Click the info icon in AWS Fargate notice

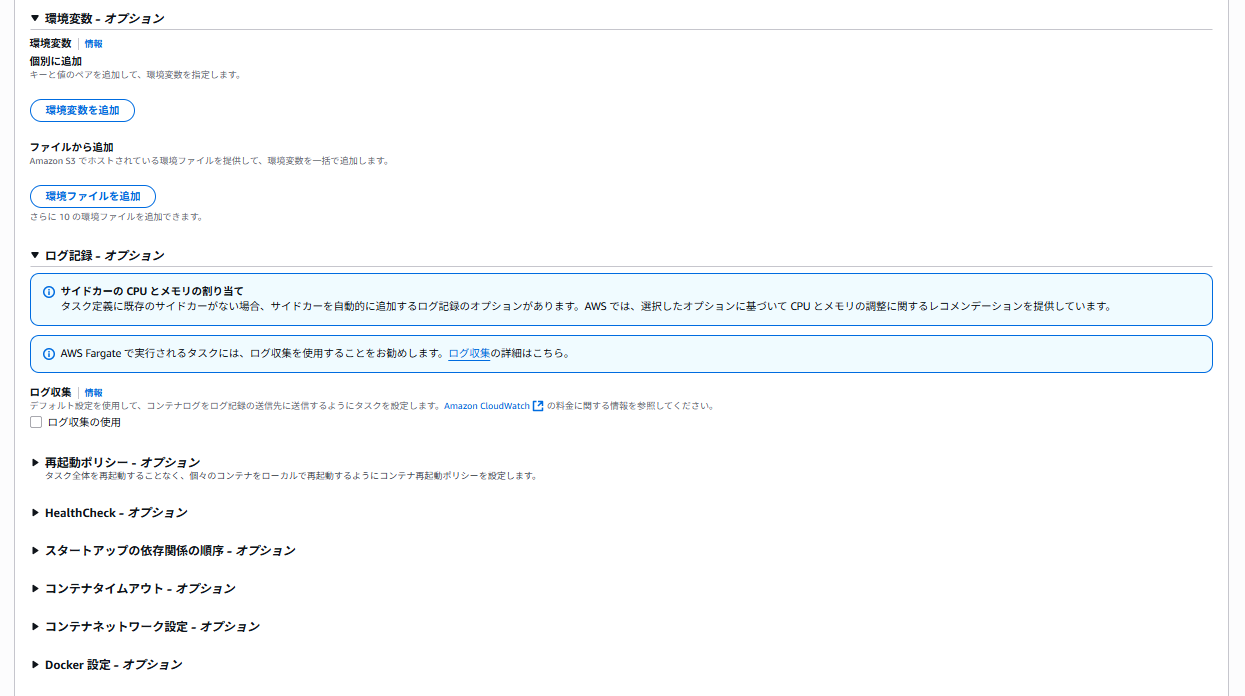tap(49, 354)
